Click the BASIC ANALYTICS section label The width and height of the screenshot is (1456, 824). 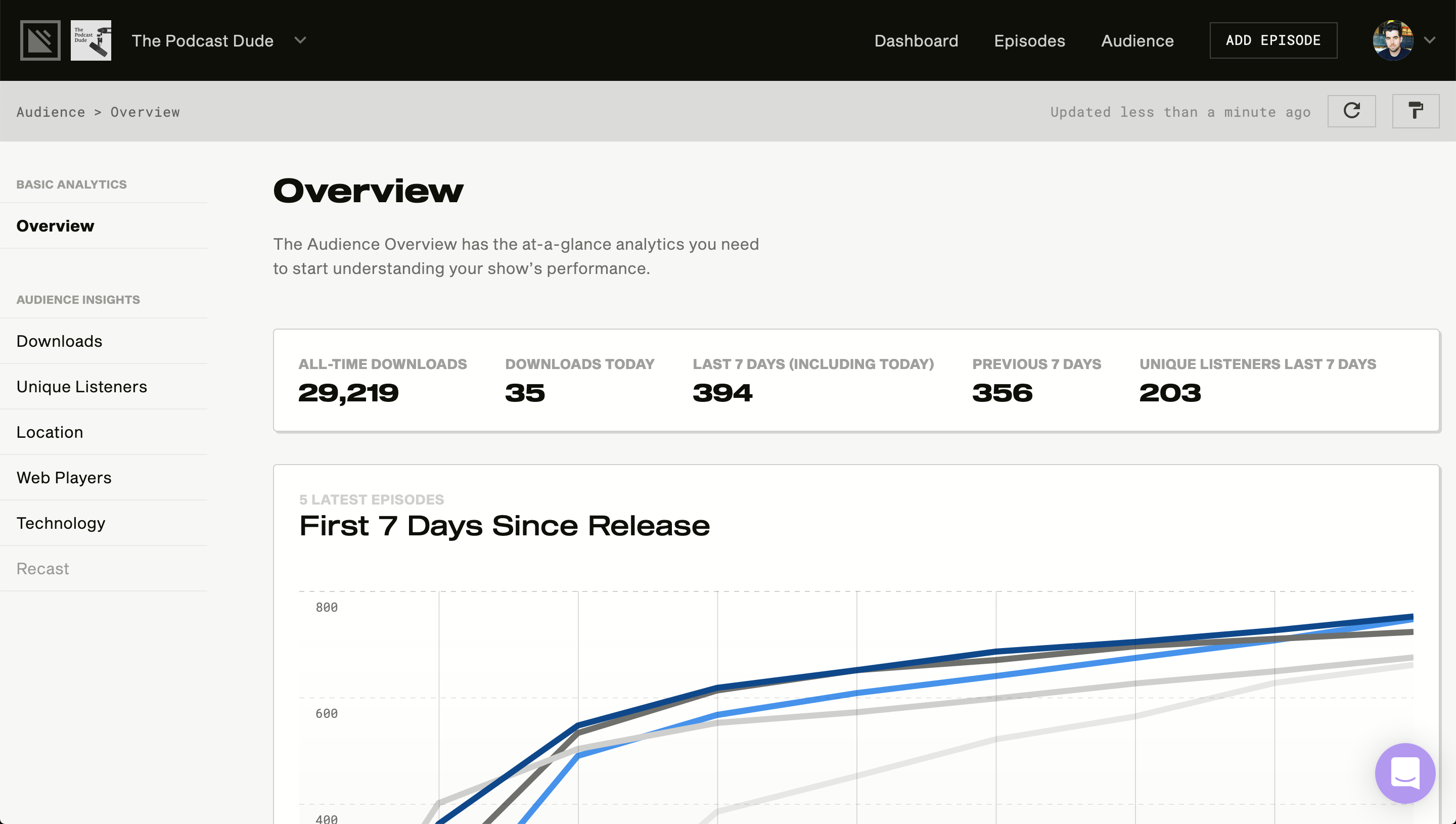(71, 185)
